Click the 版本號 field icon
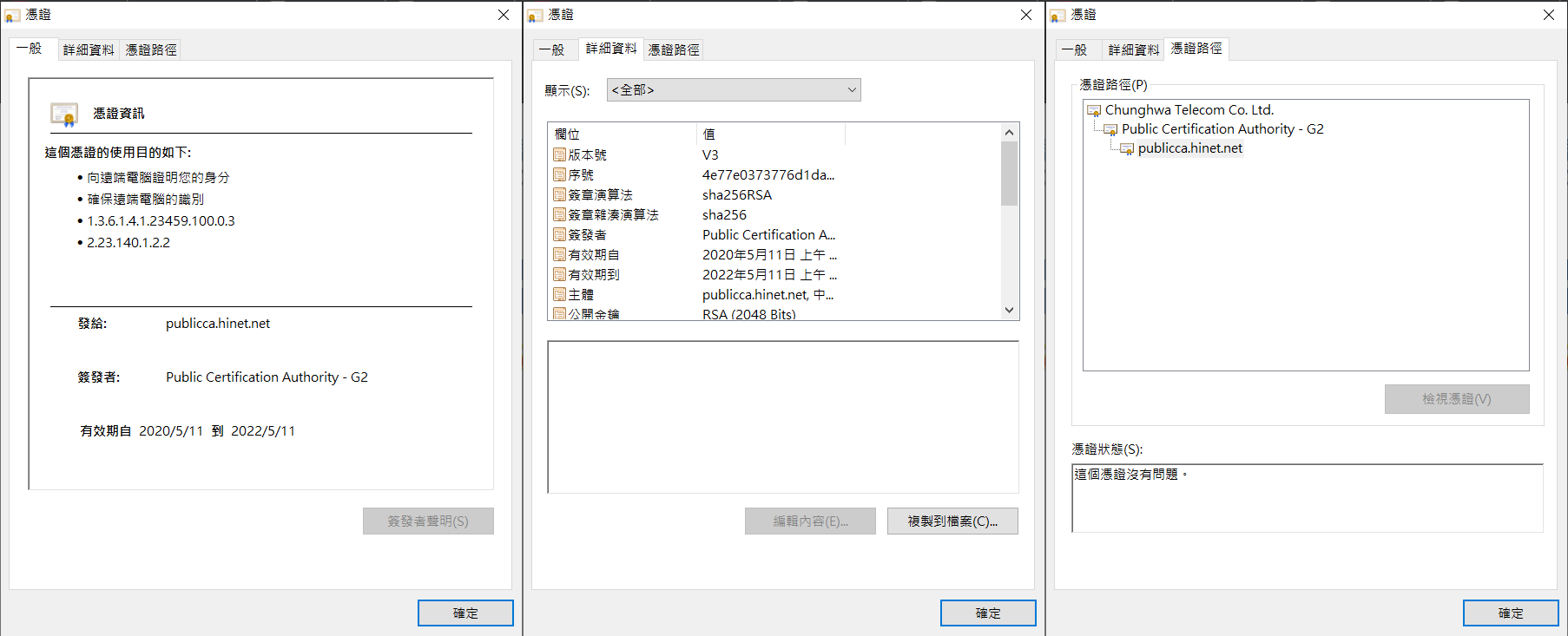1568x636 pixels. pyautogui.click(x=560, y=154)
